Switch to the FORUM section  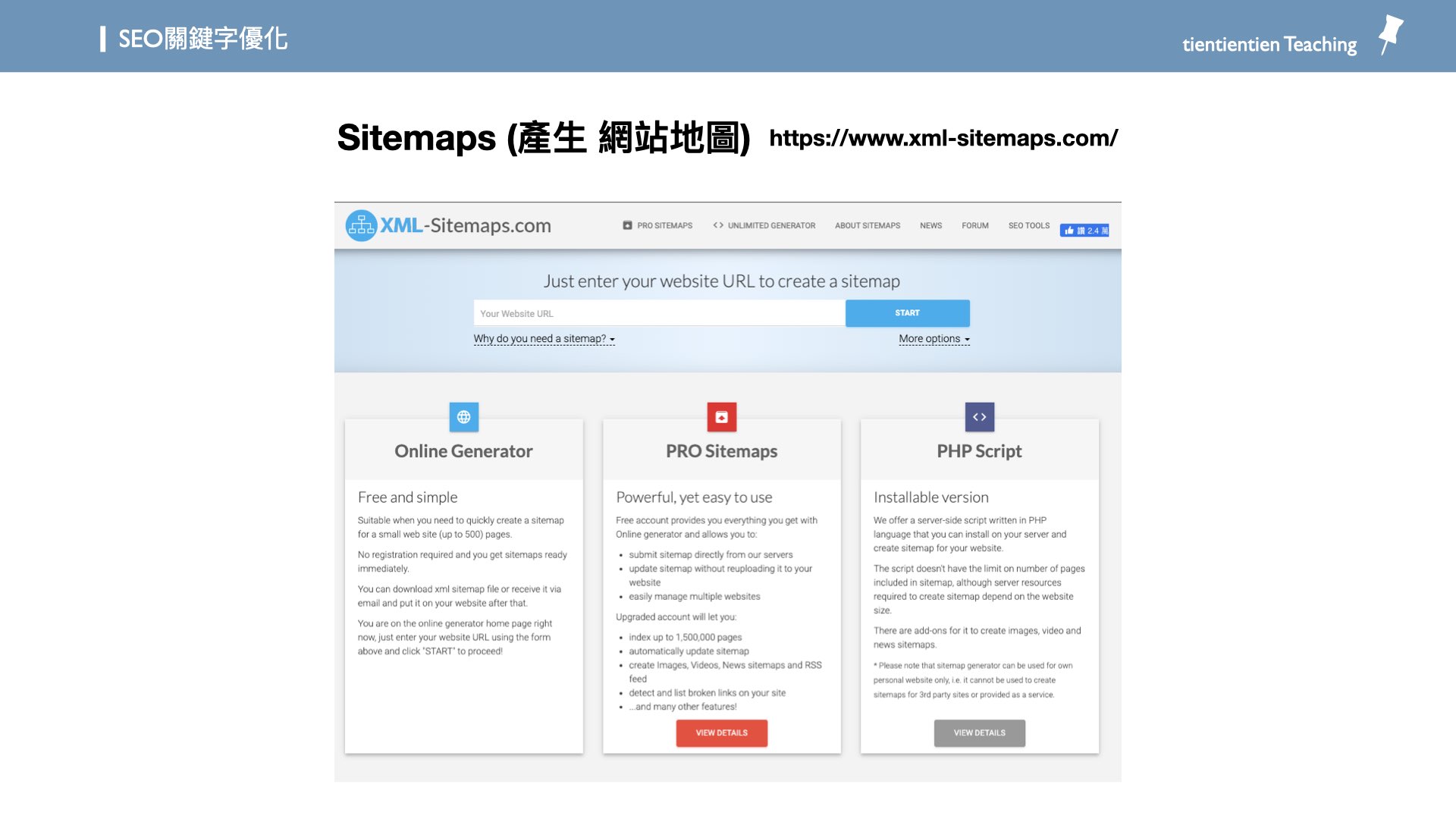coord(975,225)
